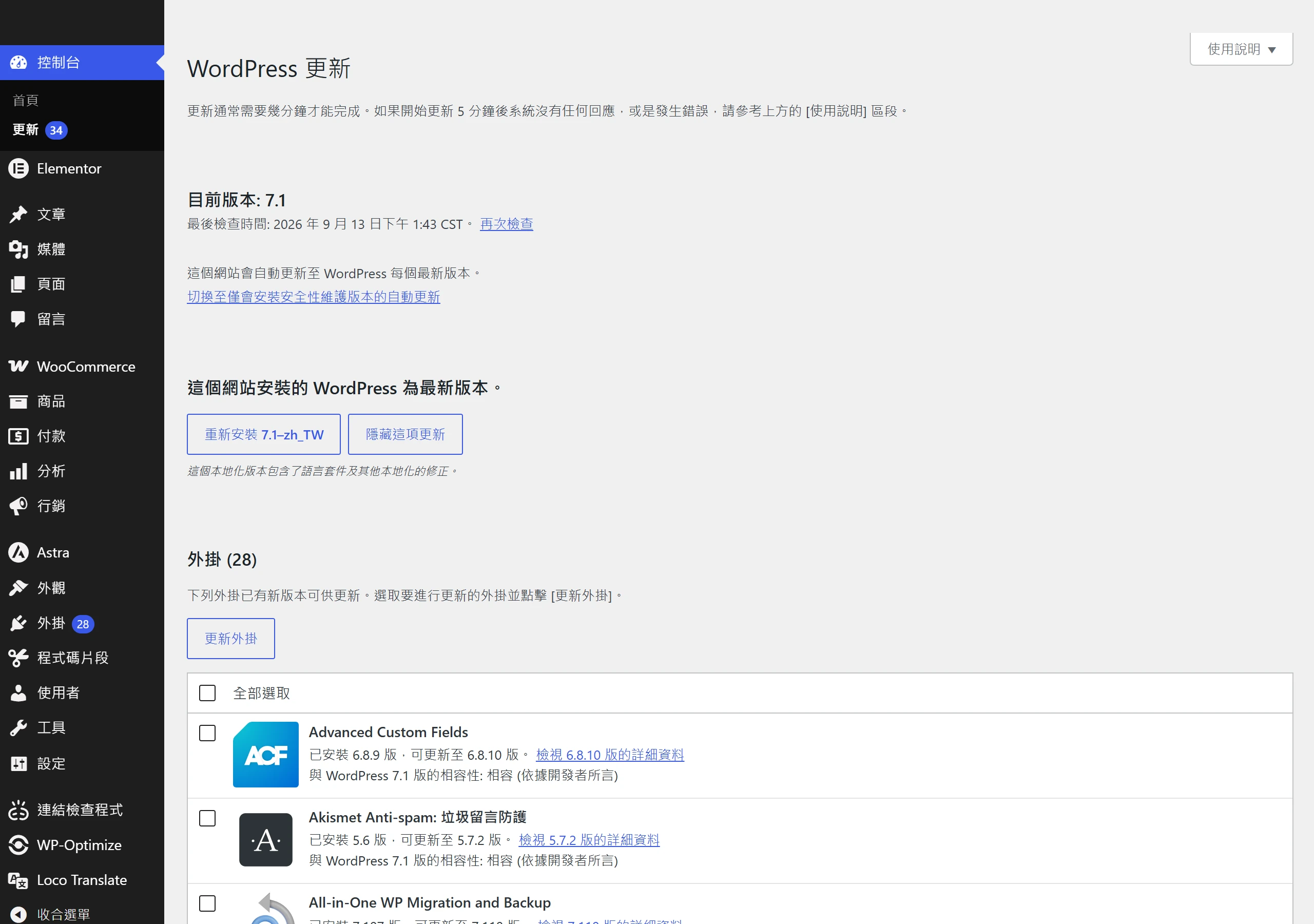Open 首頁 in the dashboard submenu

pyautogui.click(x=26, y=100)
